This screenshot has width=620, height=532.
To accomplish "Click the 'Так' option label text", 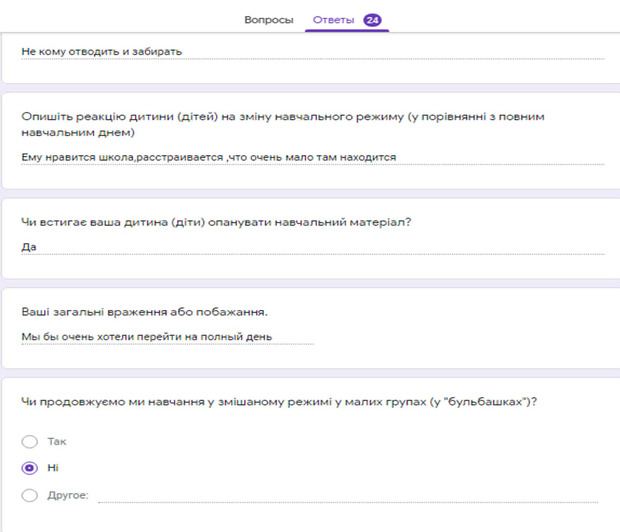I will pyautogui.click(x=57, y=441).
